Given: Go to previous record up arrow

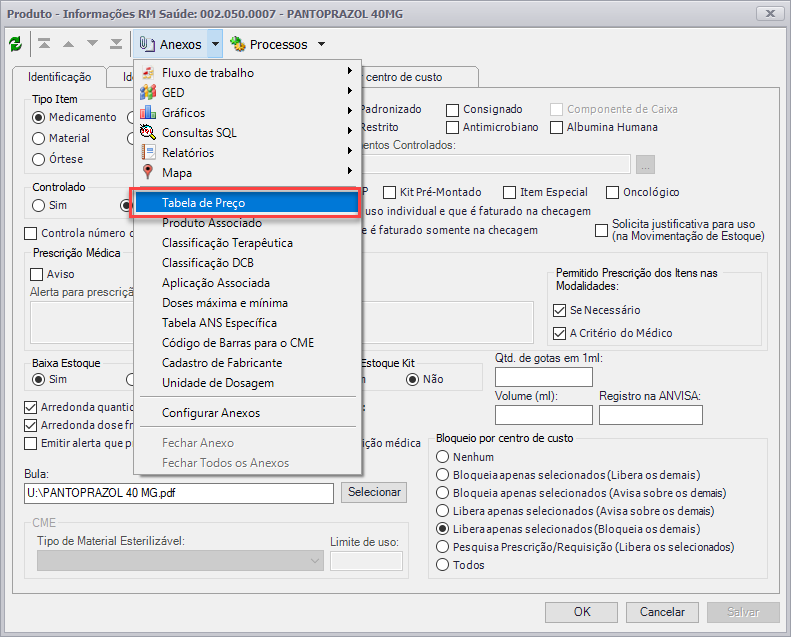Looking at the screenshot, I should coord(68,44).
